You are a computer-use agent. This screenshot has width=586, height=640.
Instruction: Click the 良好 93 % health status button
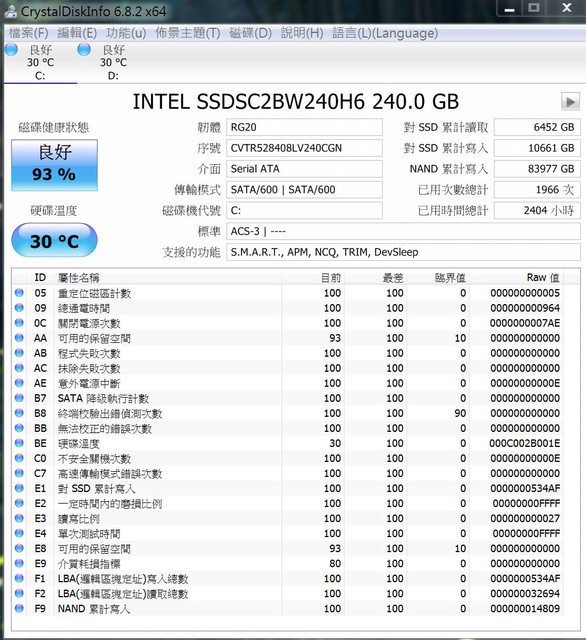click(54, 165)
